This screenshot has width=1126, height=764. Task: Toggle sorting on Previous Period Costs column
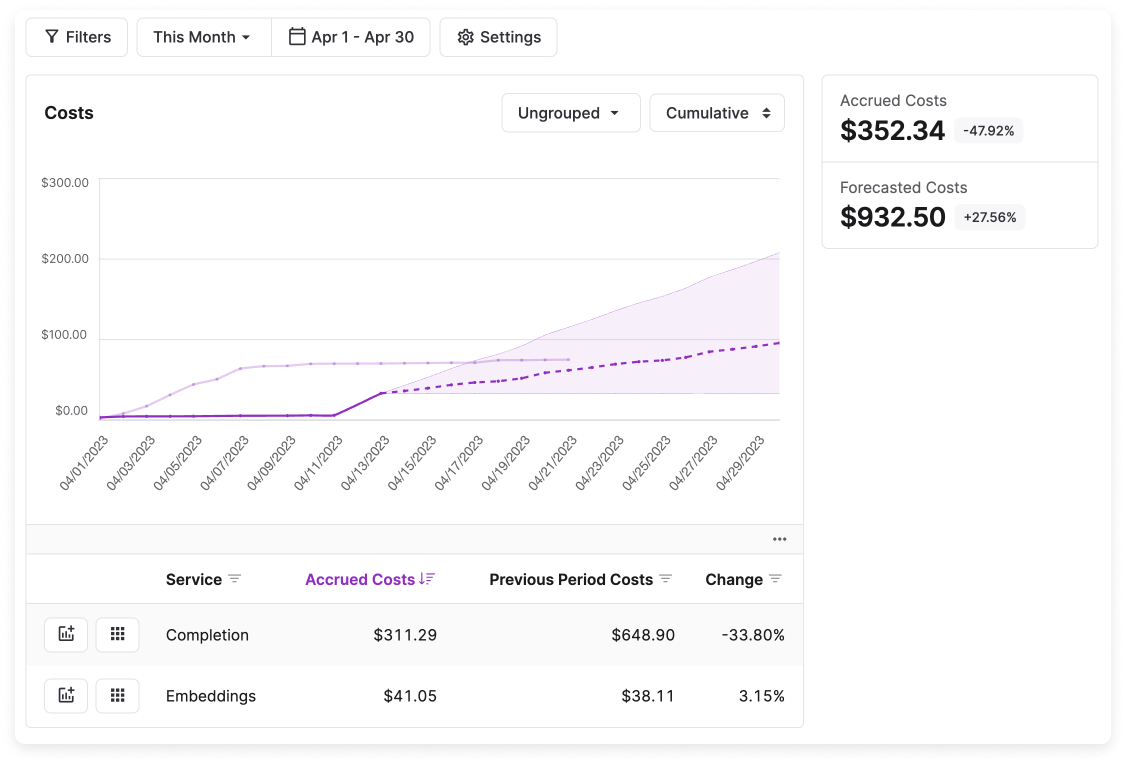[665, 578]
